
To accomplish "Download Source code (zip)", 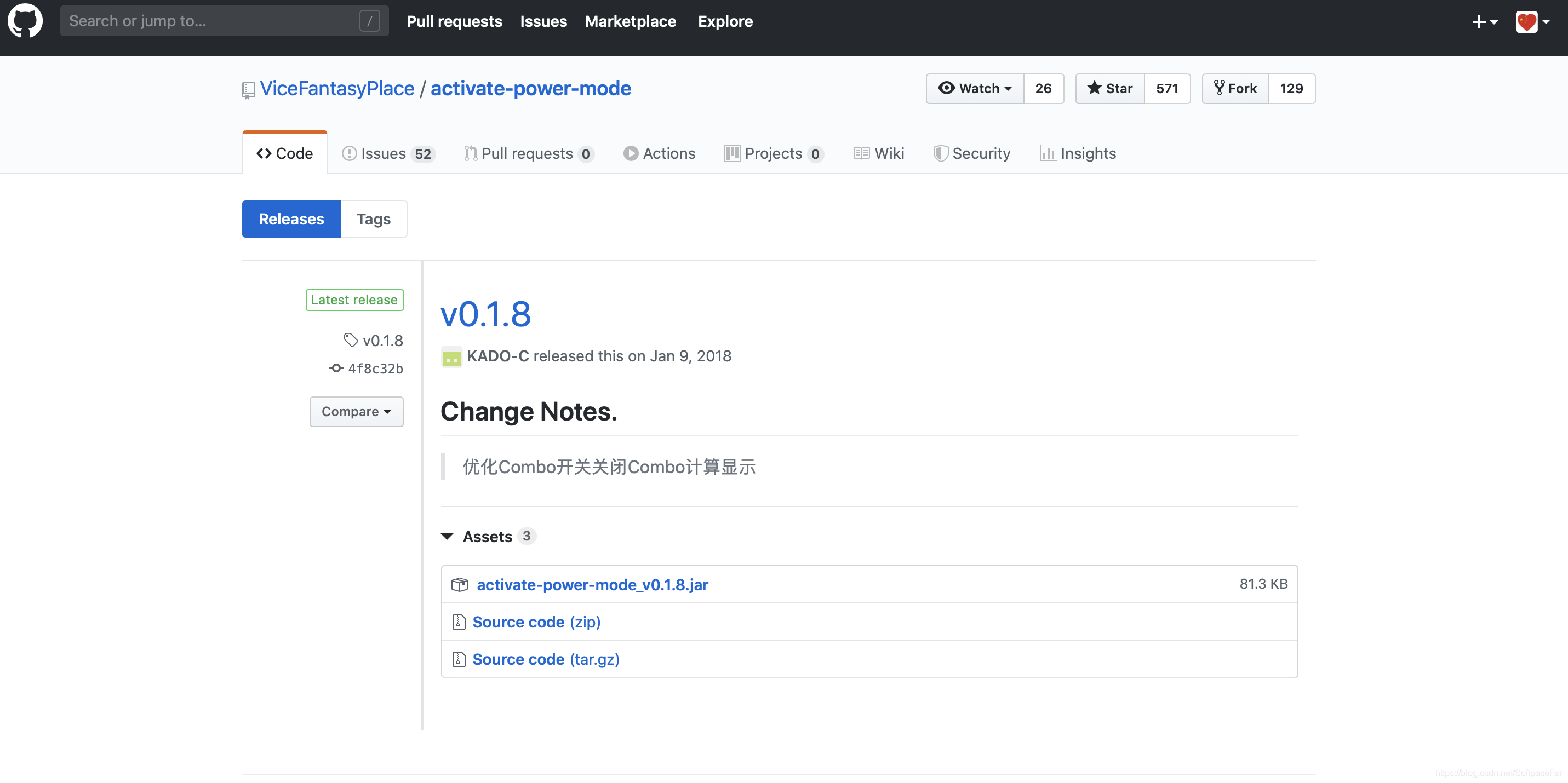I will 536,622.
